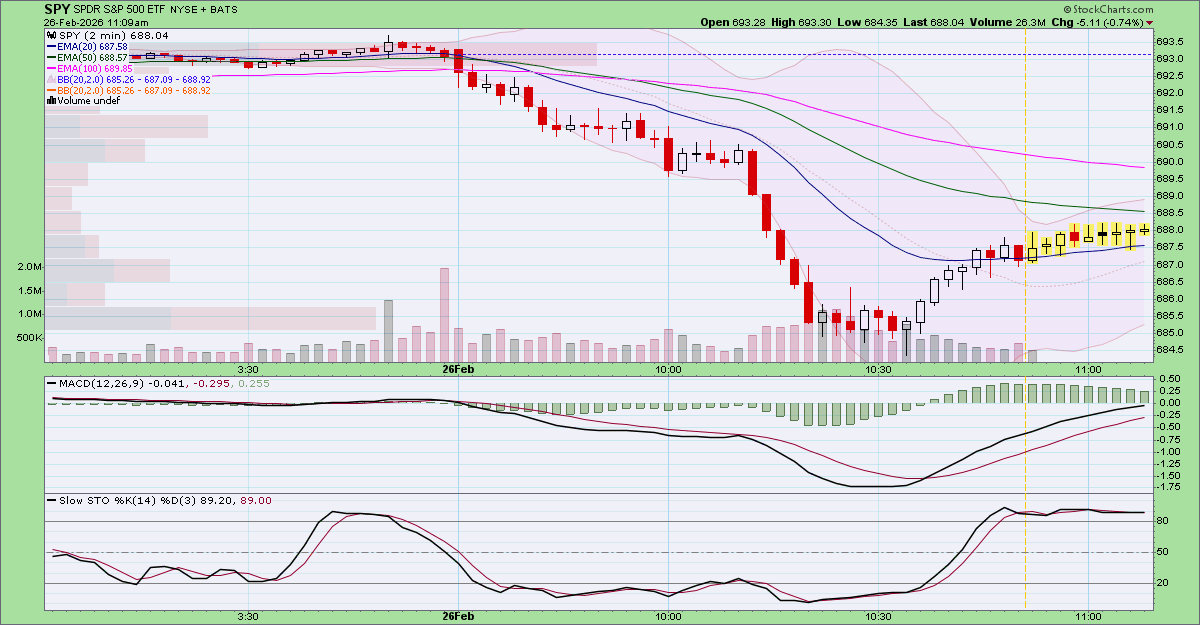Click the 26Feb date label under the price panel
This screenshot has width=1200, height=625.
click(458, 369)
